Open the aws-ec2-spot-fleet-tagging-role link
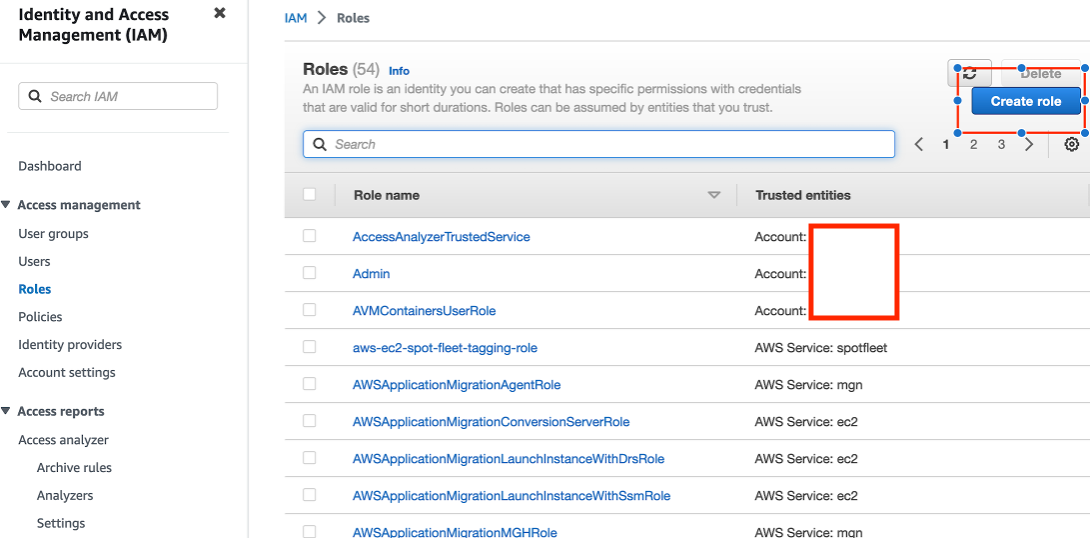The height and width of the screenshot is (539, 1091). pyautogui.click(x=445, y=347)
